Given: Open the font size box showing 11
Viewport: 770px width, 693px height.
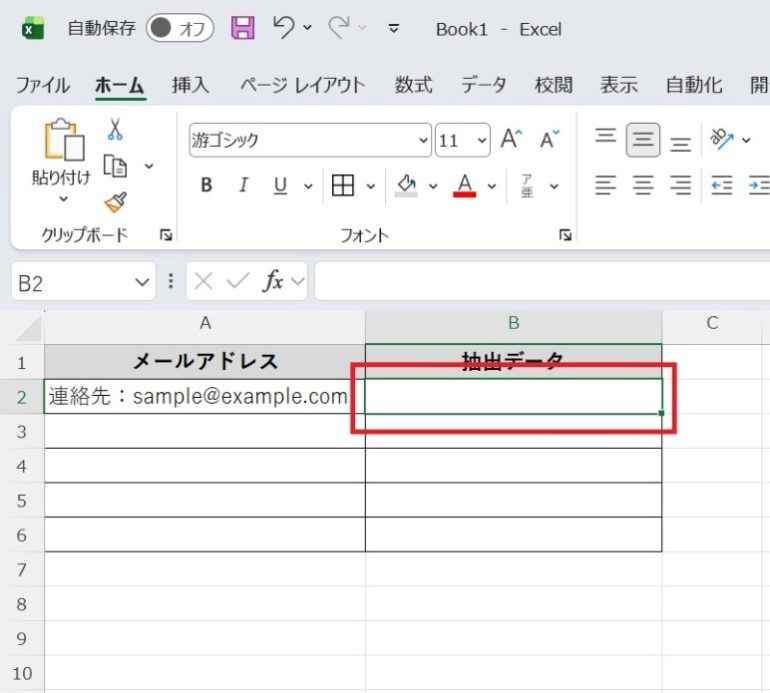Looking at the screenshot, I should click(x=463, y=140).
